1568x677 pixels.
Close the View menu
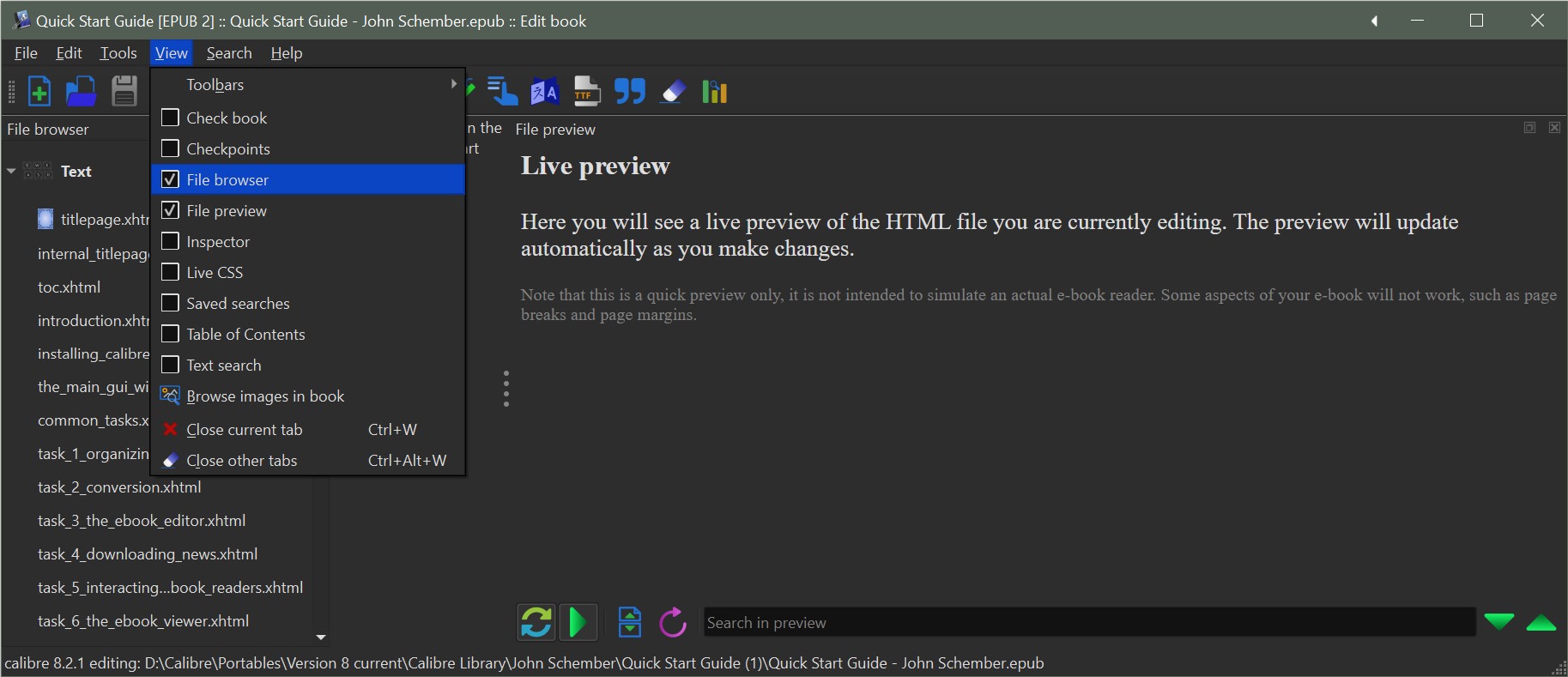pos(172,53)
